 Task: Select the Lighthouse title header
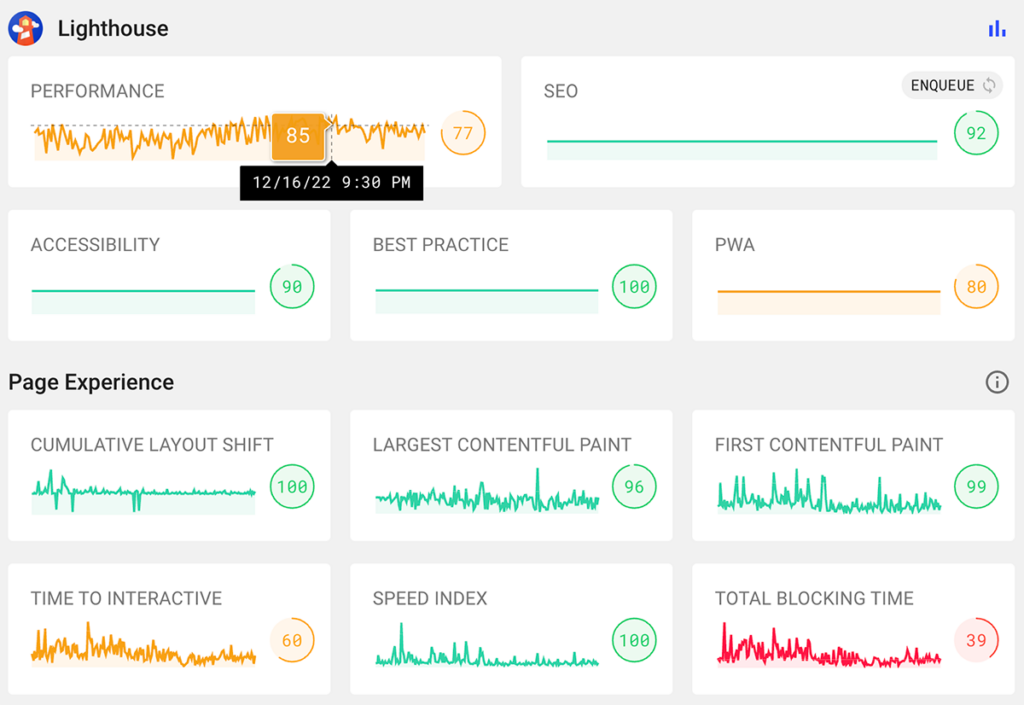click(112, 28)
